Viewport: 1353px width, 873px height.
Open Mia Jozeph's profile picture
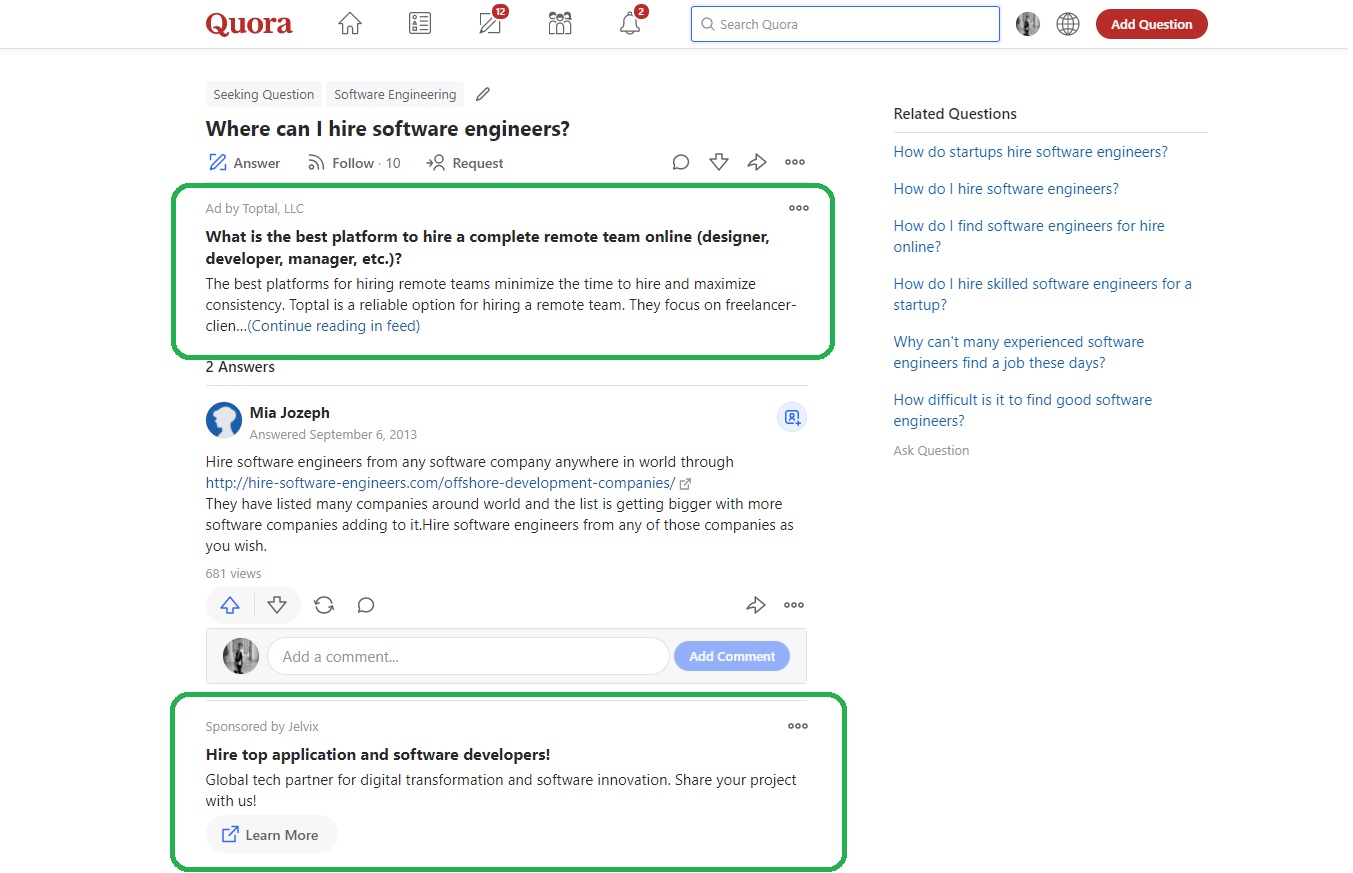click(x=224, y=420)
